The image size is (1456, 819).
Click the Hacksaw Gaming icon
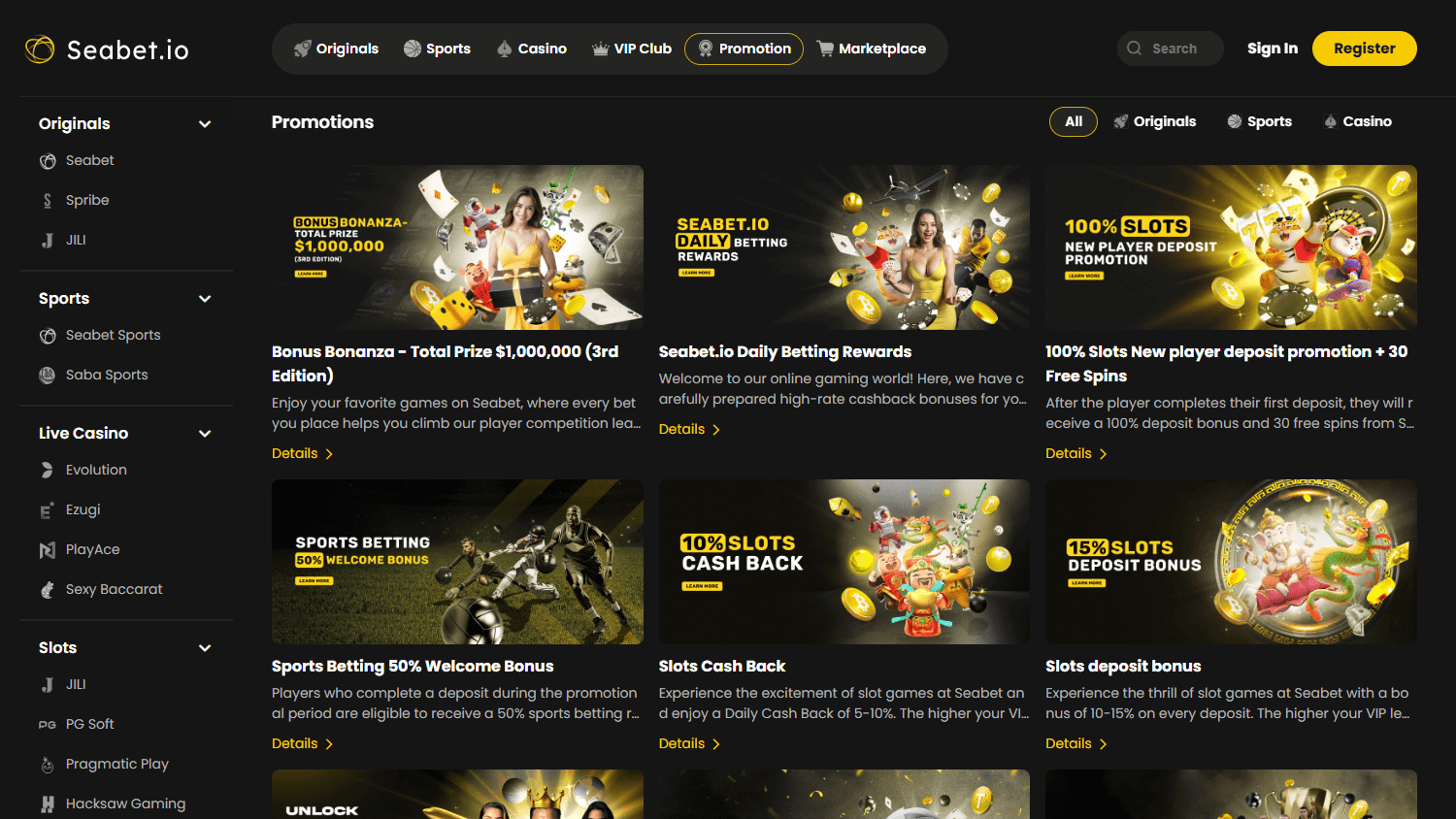point(47,804)
